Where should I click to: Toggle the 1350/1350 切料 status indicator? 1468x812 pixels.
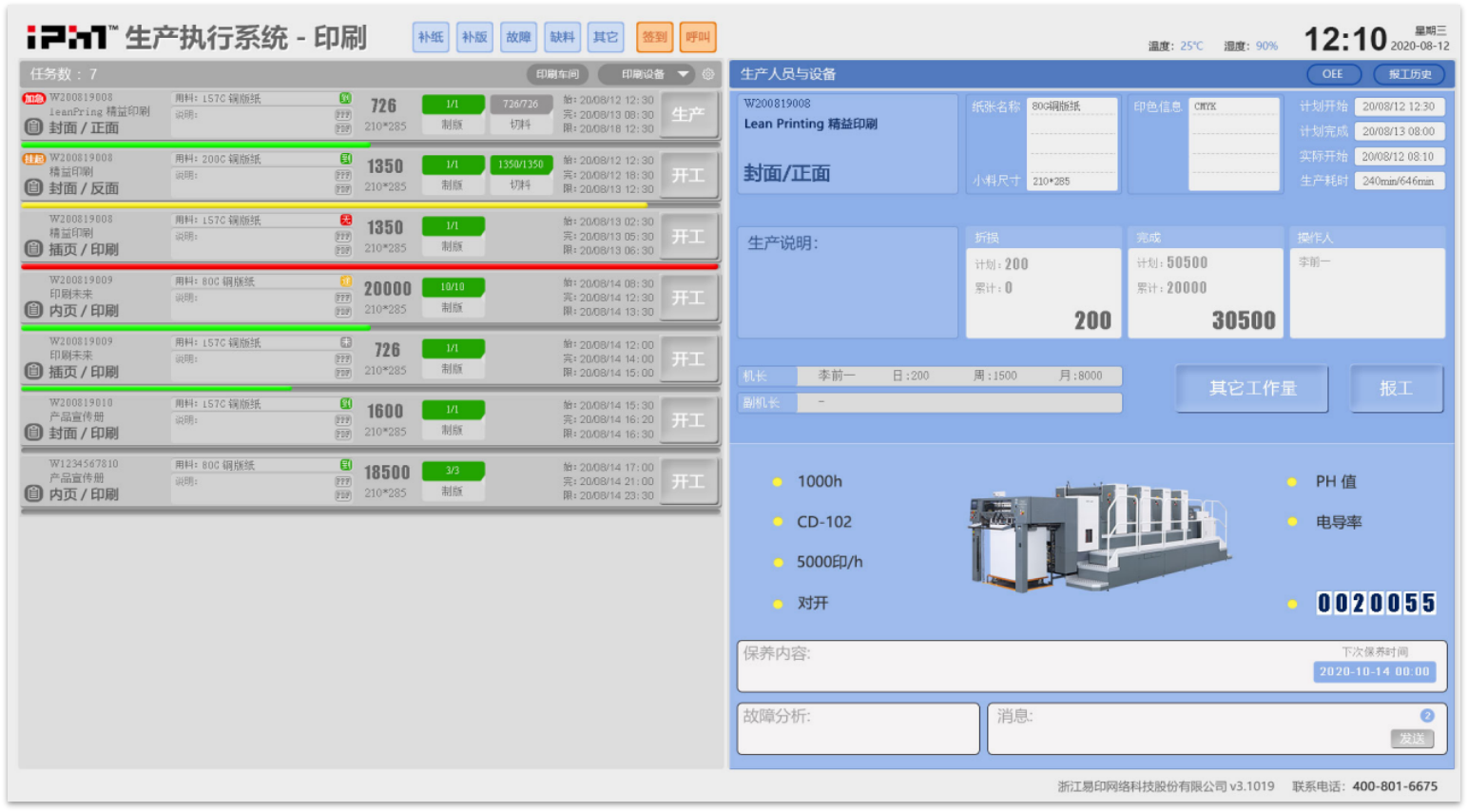point(521,164)
